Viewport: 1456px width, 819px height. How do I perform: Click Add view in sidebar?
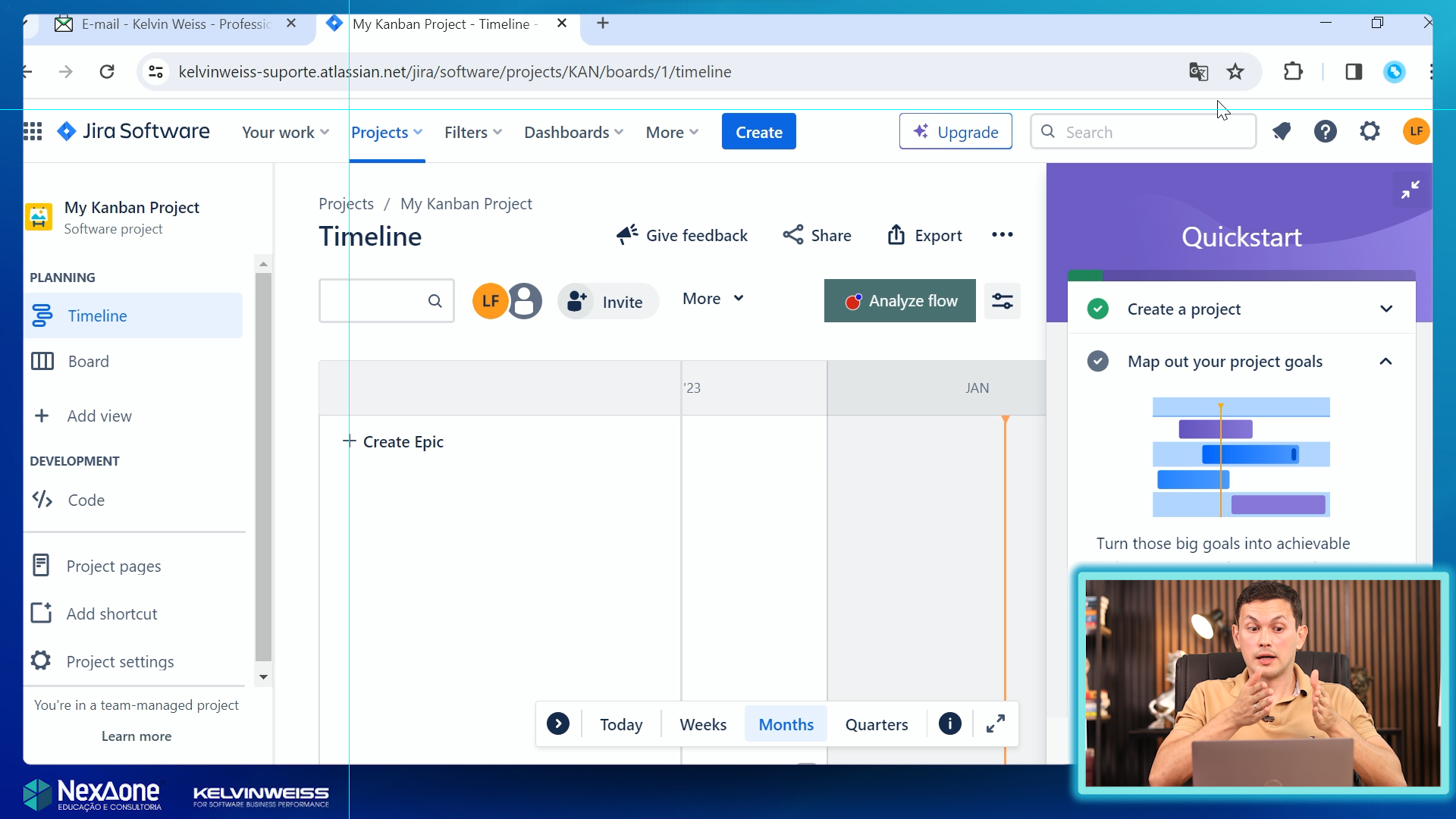pos(84,416)
